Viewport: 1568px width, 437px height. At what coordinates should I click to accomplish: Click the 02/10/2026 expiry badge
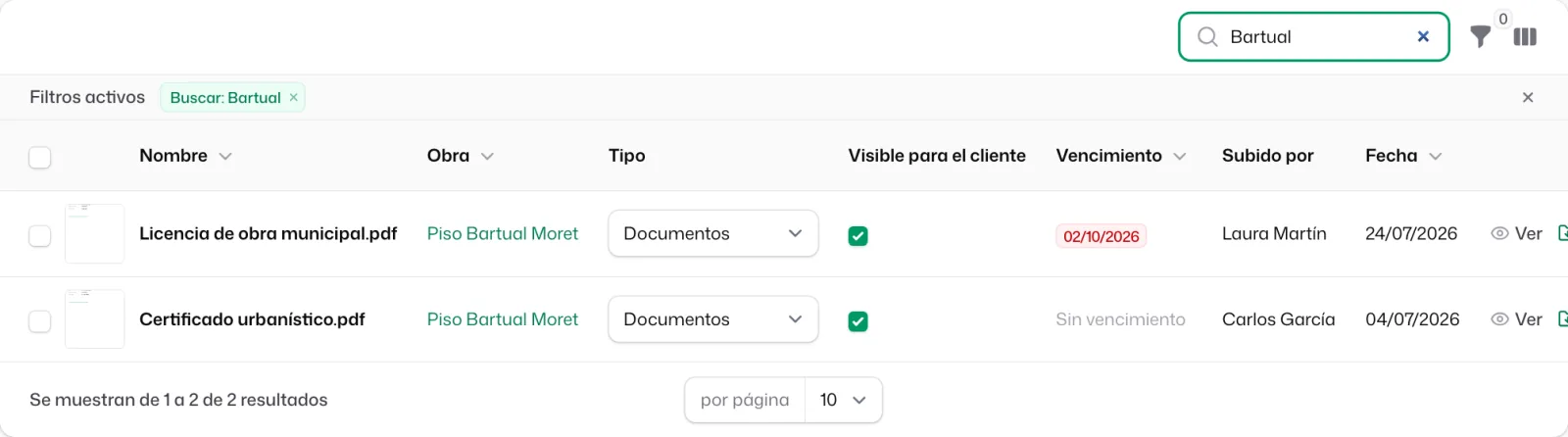coord(1101,236)
